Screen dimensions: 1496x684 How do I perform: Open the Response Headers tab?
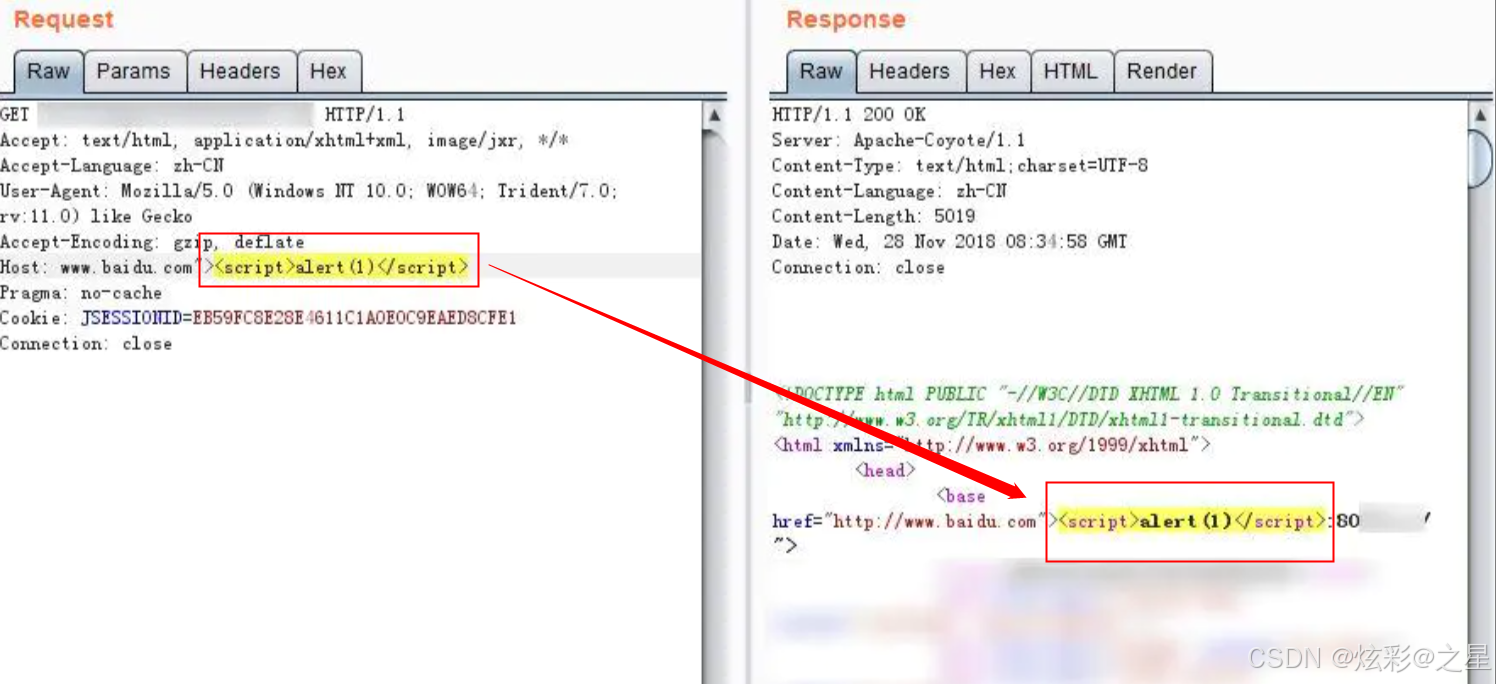pyautogui.click(x=909, y=72)
